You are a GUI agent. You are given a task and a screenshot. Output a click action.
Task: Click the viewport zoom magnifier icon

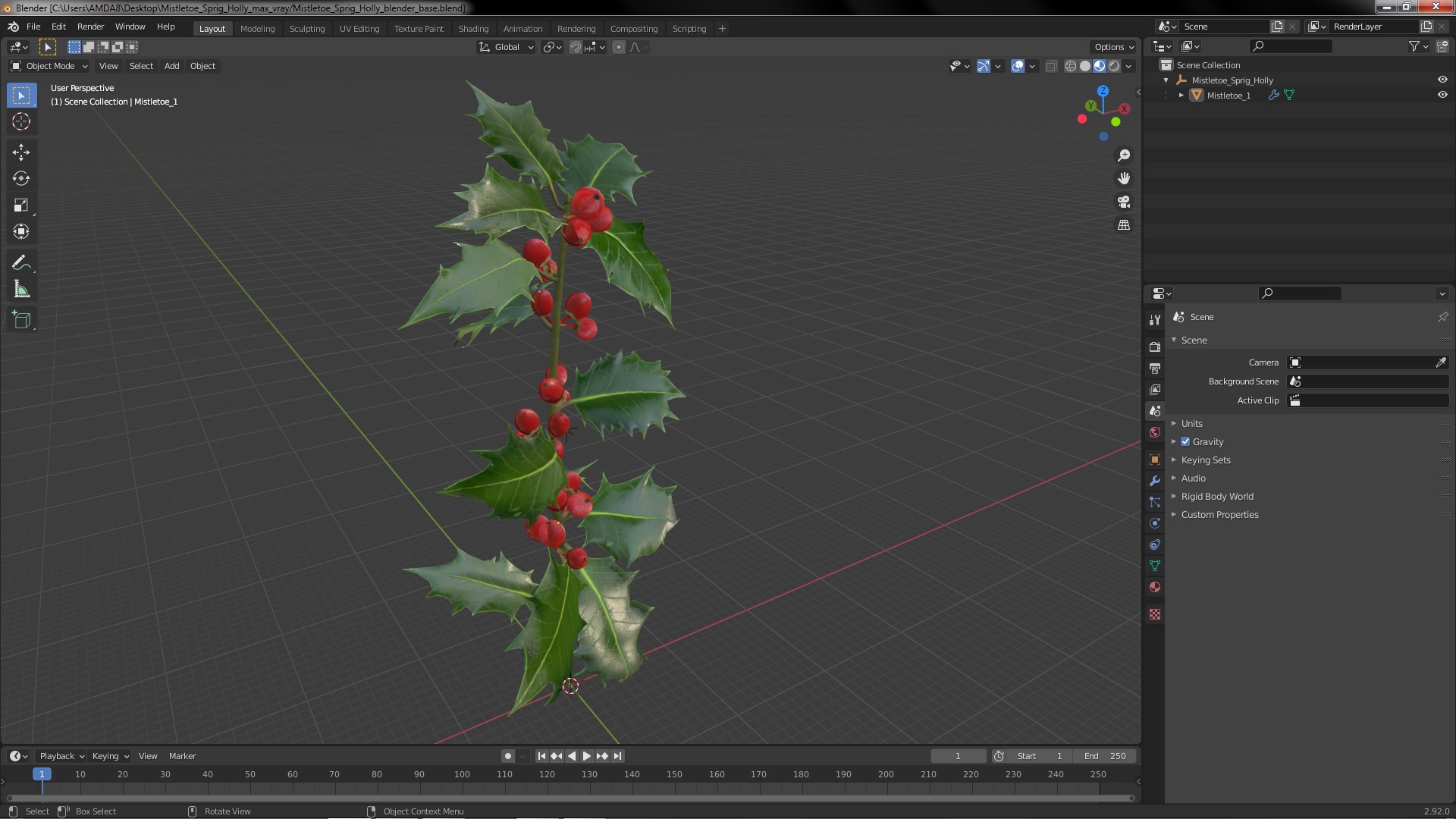click(1124, 155)
